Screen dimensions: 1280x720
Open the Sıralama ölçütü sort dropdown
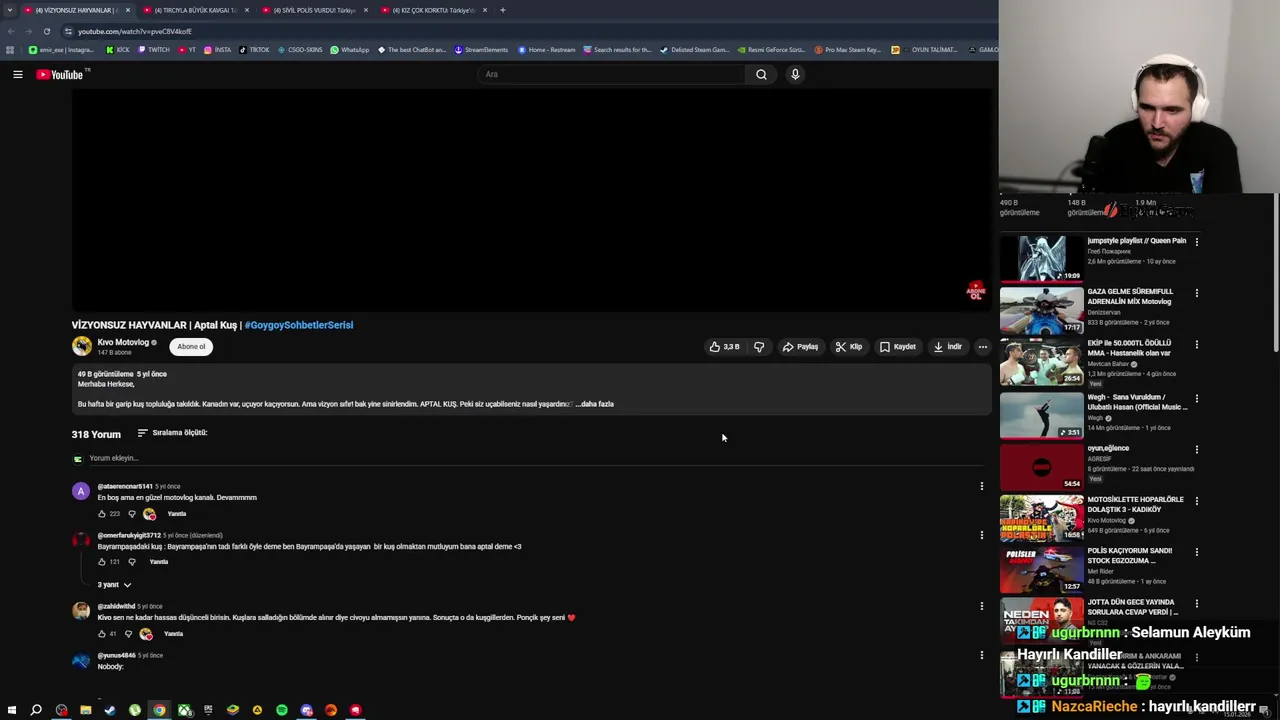point(172,433)
